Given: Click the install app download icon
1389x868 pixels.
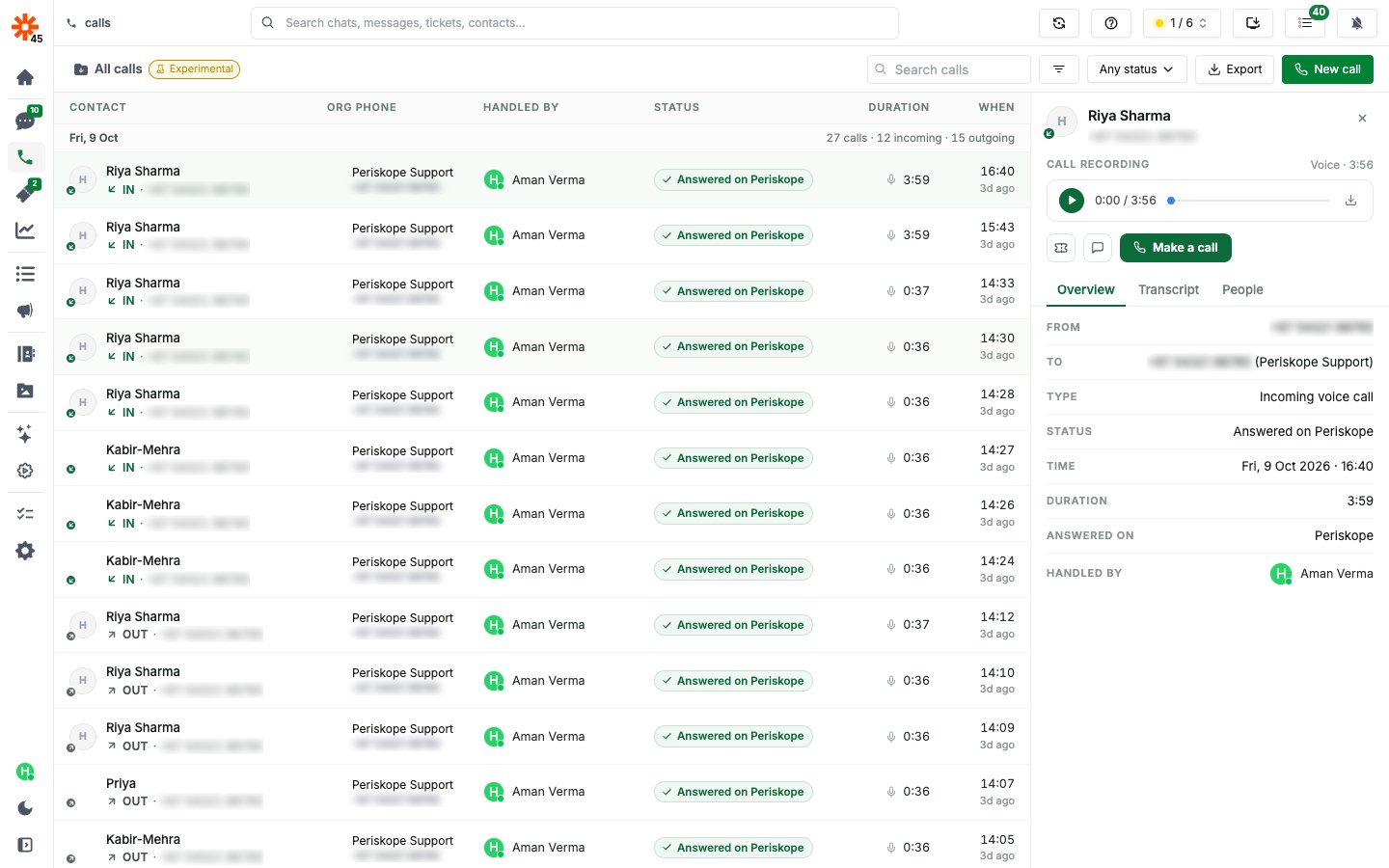Looking at the screenshot, I should [x=1253, y=23].
